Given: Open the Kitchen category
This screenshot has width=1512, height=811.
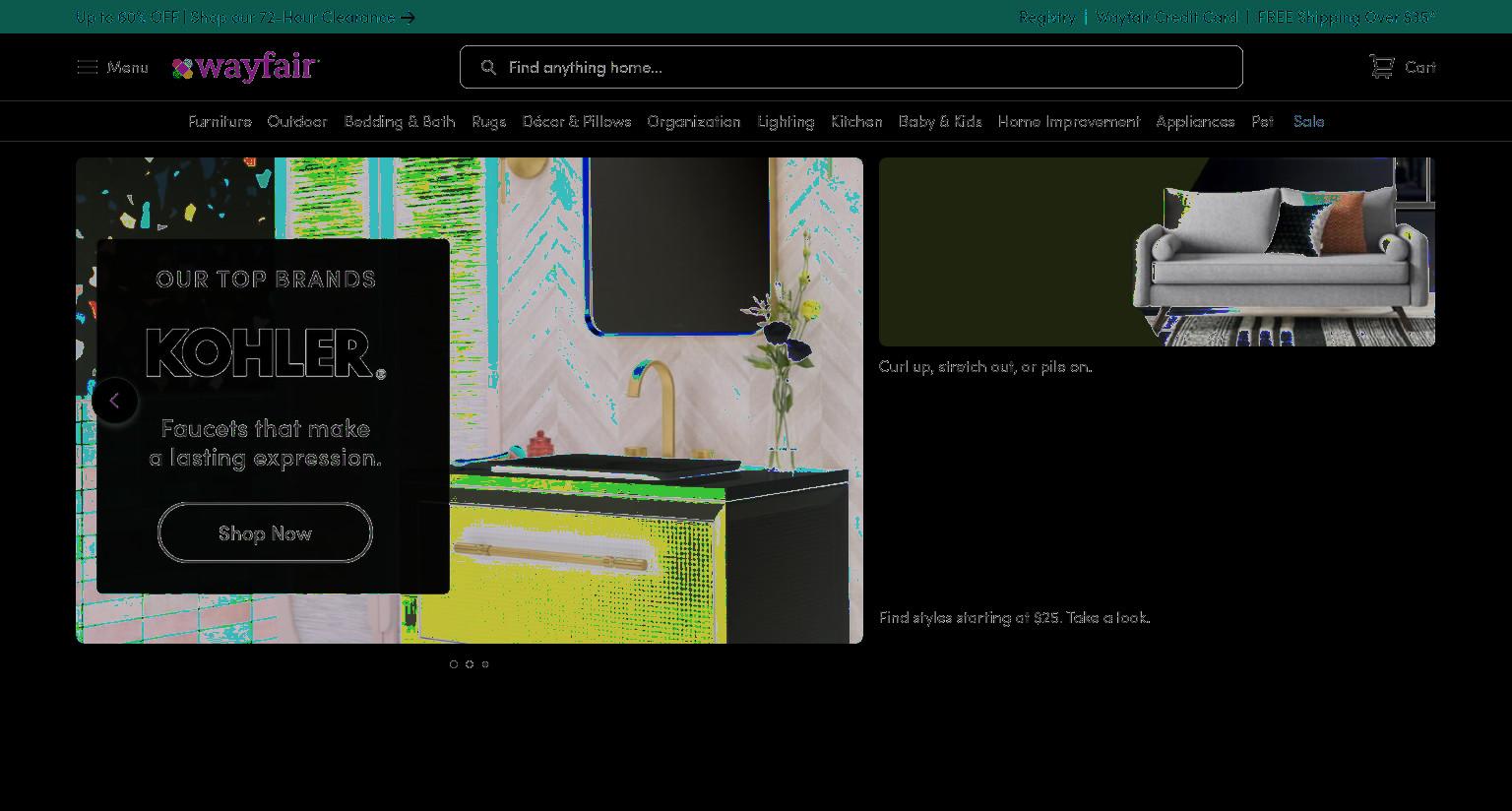Looking at the screenshot, I should coord(856,121).
